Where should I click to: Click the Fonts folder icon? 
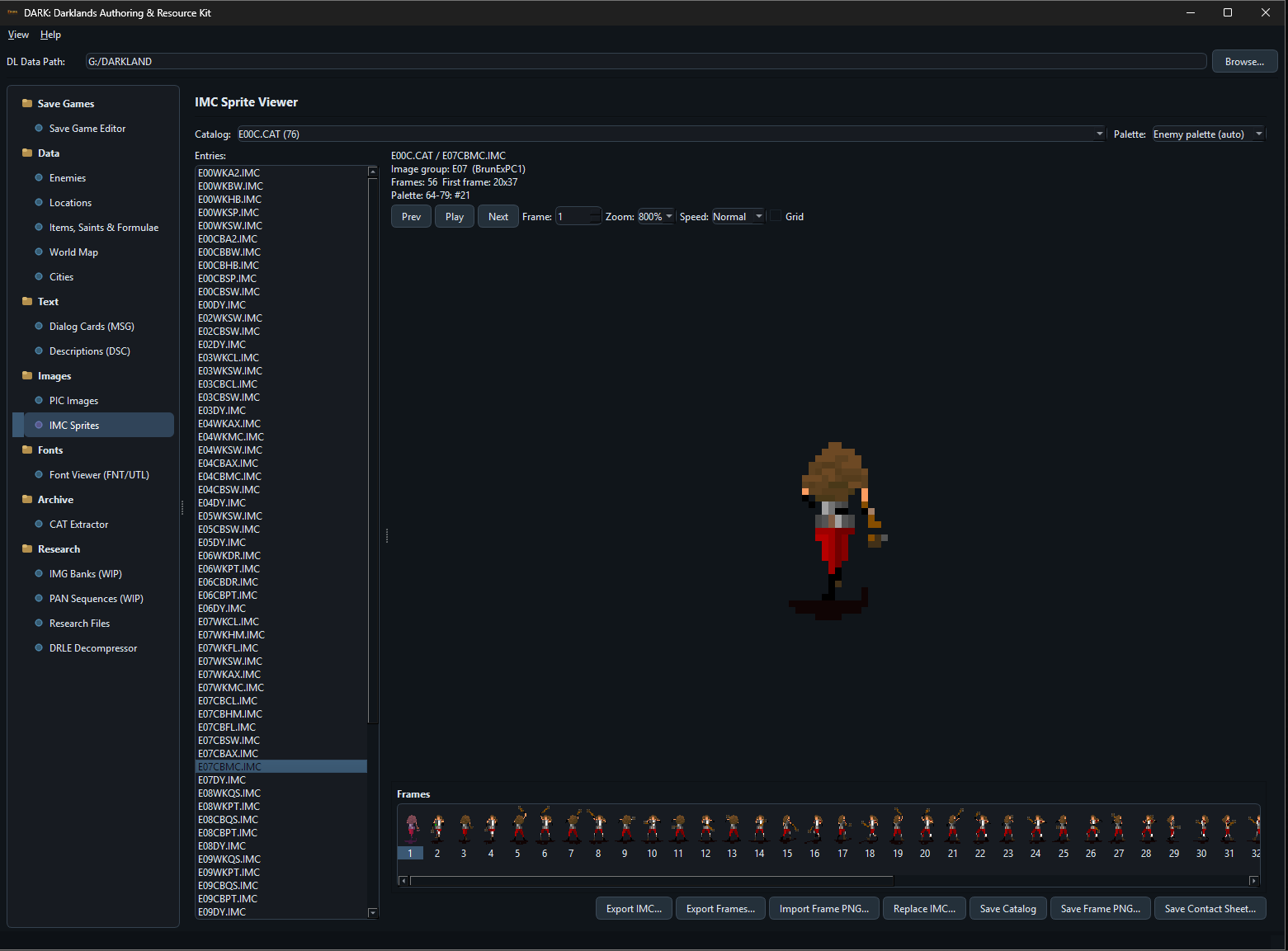27,450
